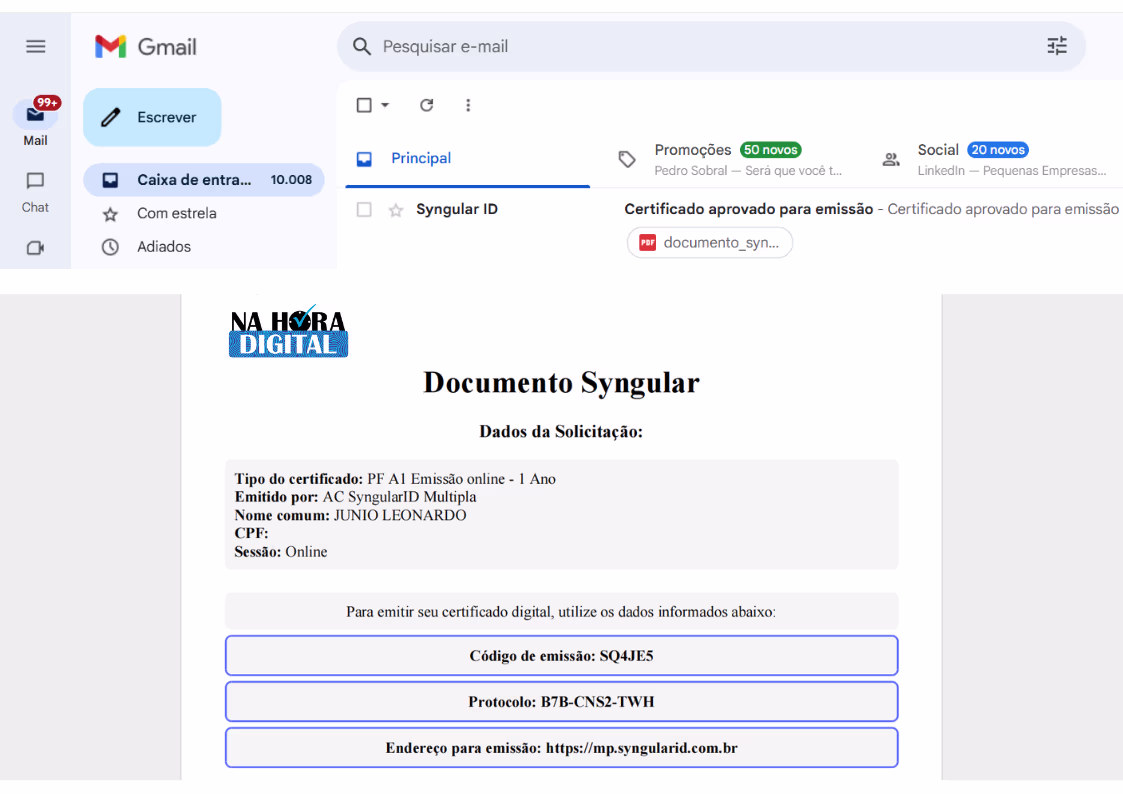Image resolution: width=1123 pixels, height=794 pixels.
Task: Click the Nome comum JUNIO LEONARDO line
Action: point(350,515)
